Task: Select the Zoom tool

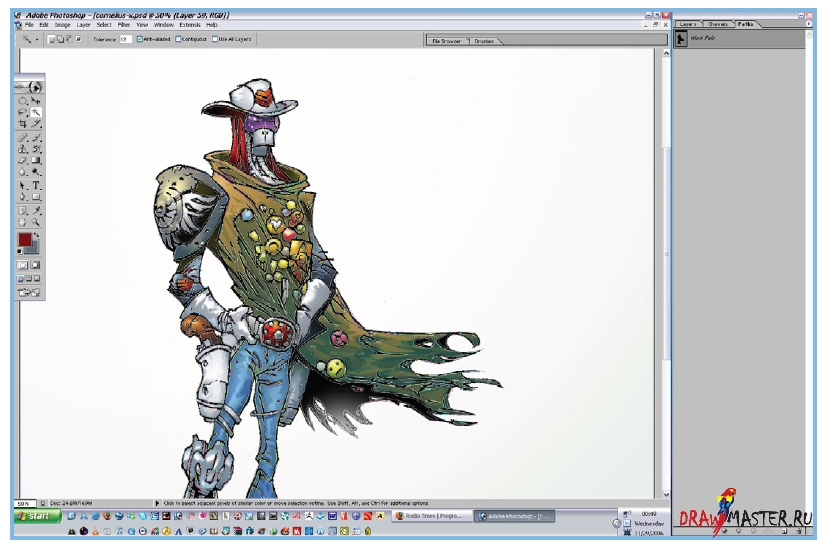Action: (x=36, y=222)
